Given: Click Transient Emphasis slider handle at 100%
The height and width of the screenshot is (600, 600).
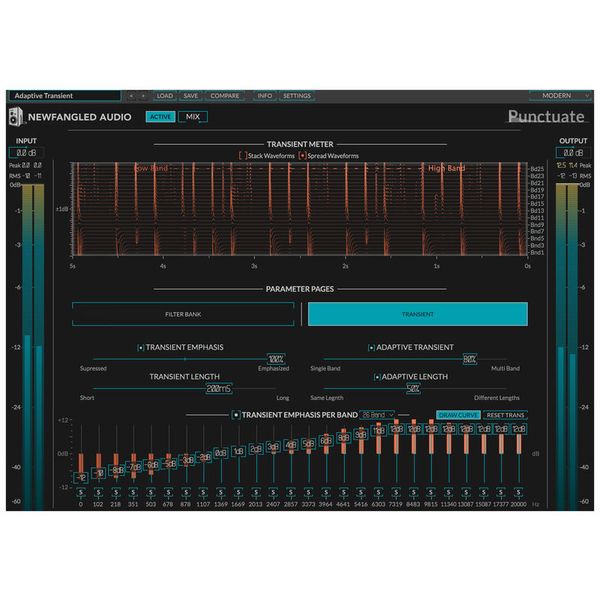Looking at the screenshot, I should [276, 359].
